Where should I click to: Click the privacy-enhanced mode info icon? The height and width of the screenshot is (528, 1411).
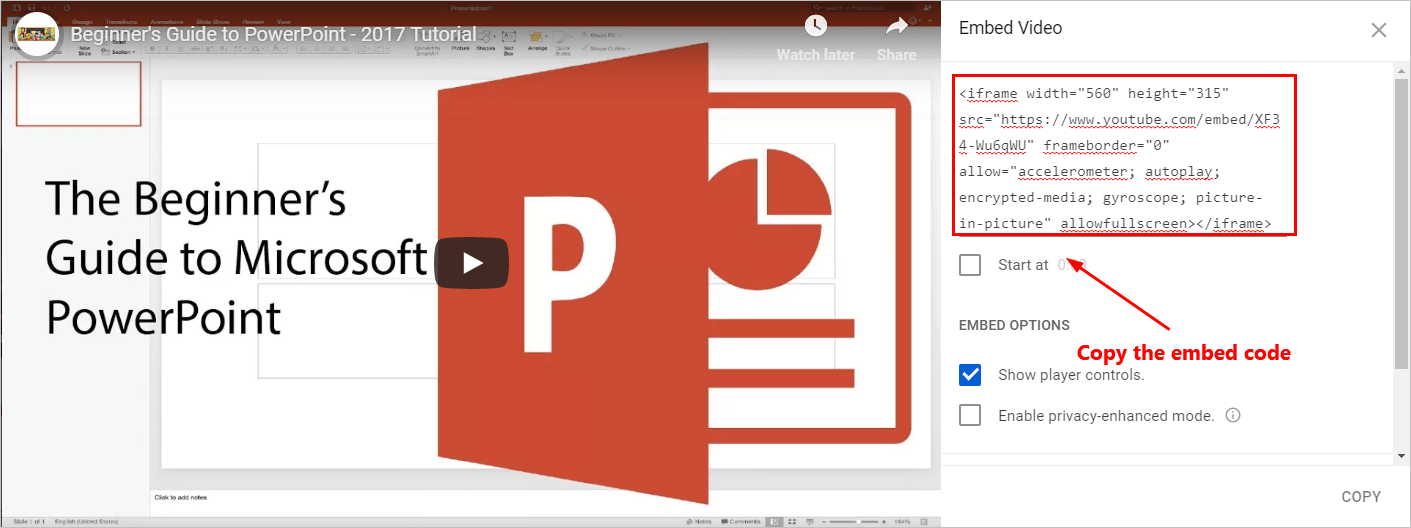1233,415
